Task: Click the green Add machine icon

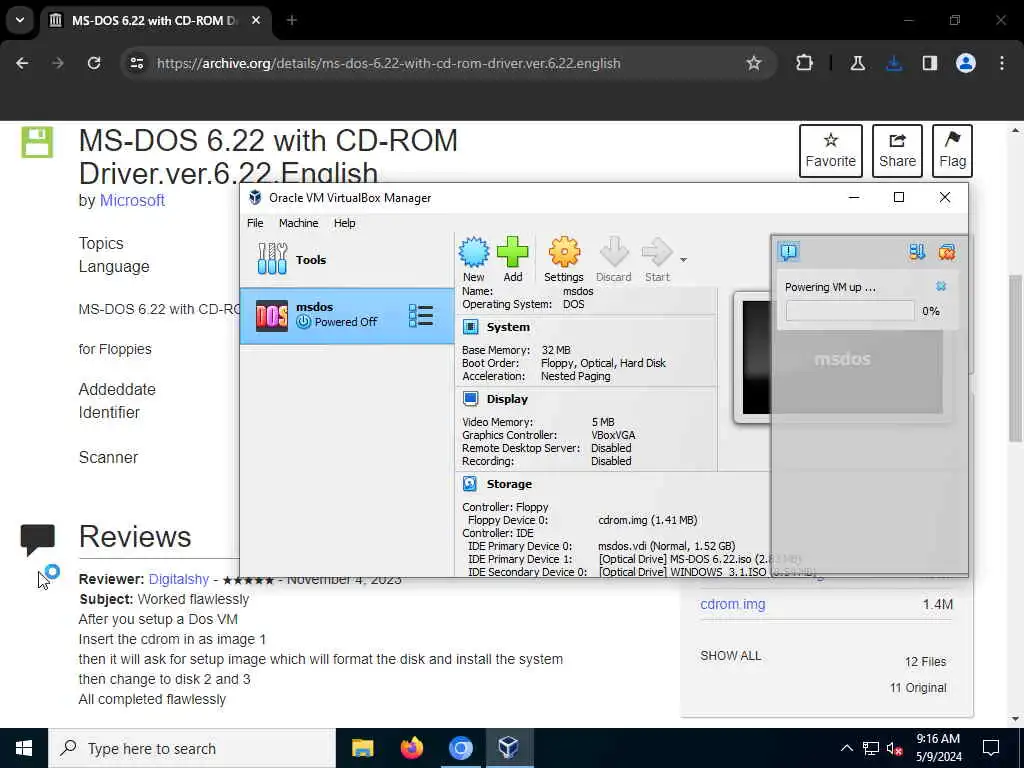Action: (513, 252)
